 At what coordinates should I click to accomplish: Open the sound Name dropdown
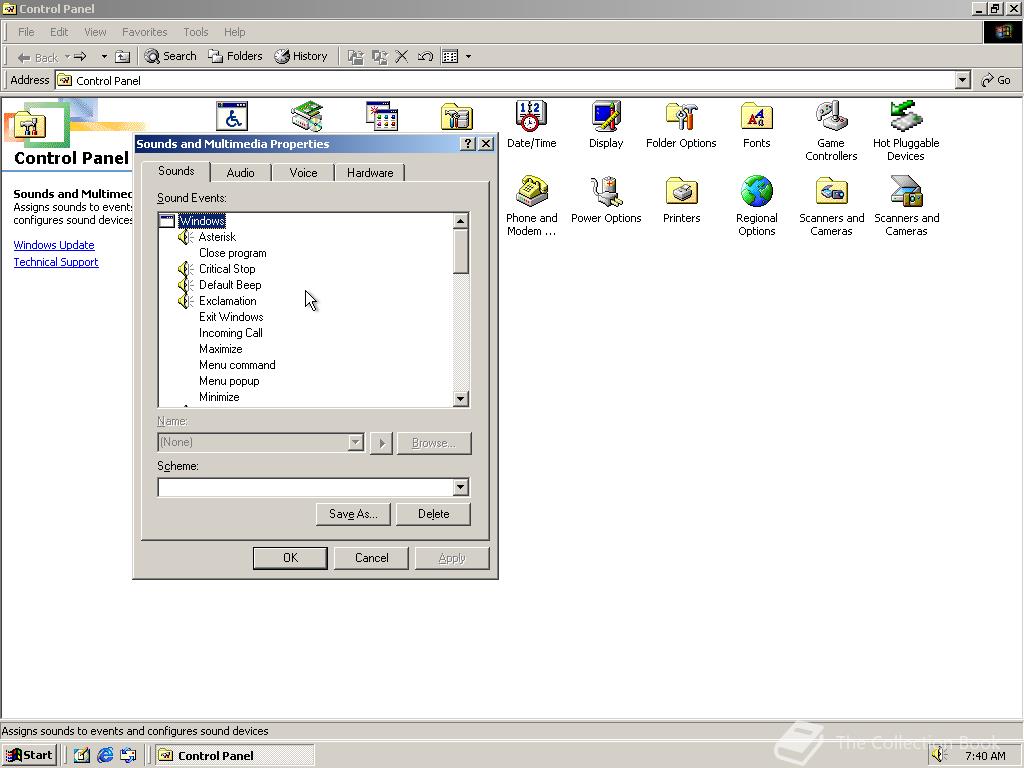[355, 443]
